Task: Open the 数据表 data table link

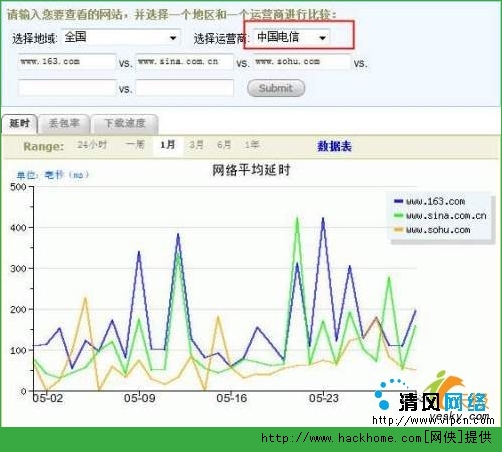Action: tap(334, 146)
